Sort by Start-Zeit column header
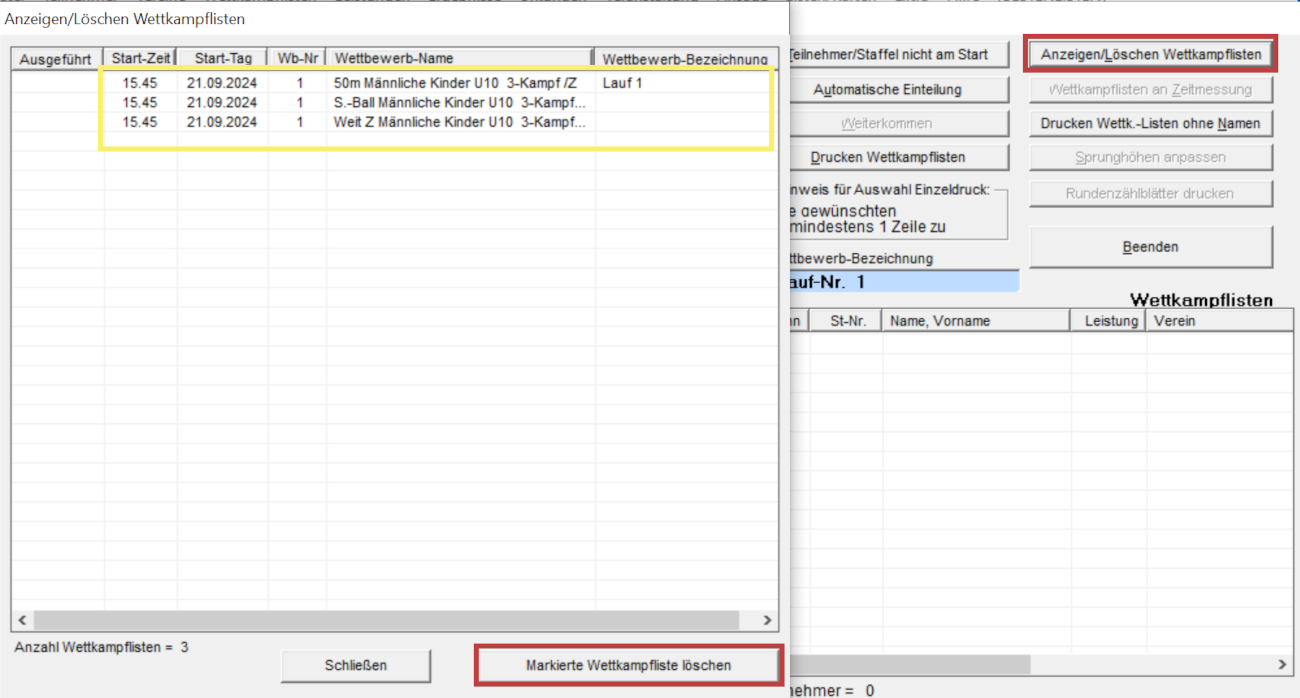 [x=141, y=59]
